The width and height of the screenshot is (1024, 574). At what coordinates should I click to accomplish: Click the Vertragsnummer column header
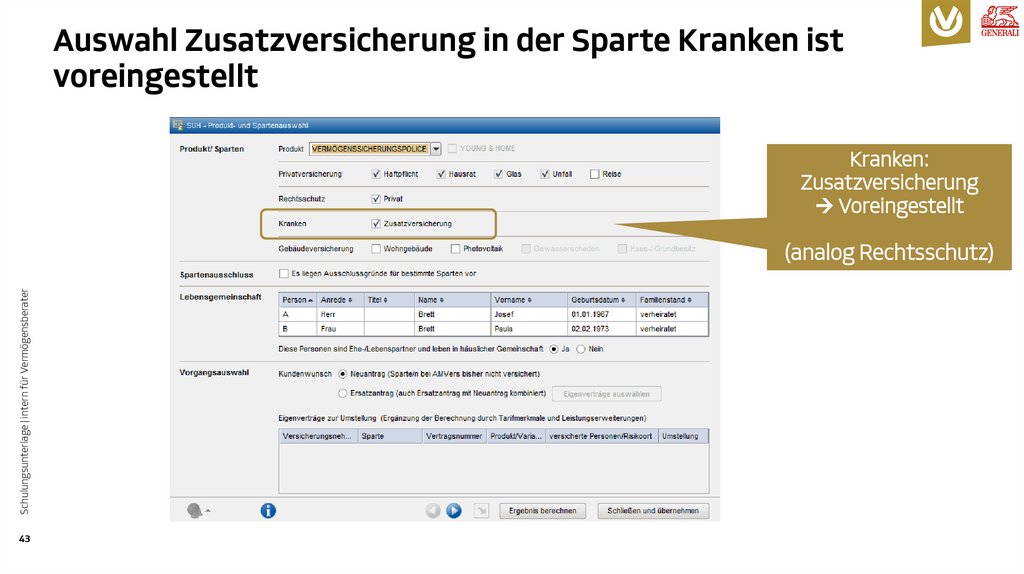[455, 436]
